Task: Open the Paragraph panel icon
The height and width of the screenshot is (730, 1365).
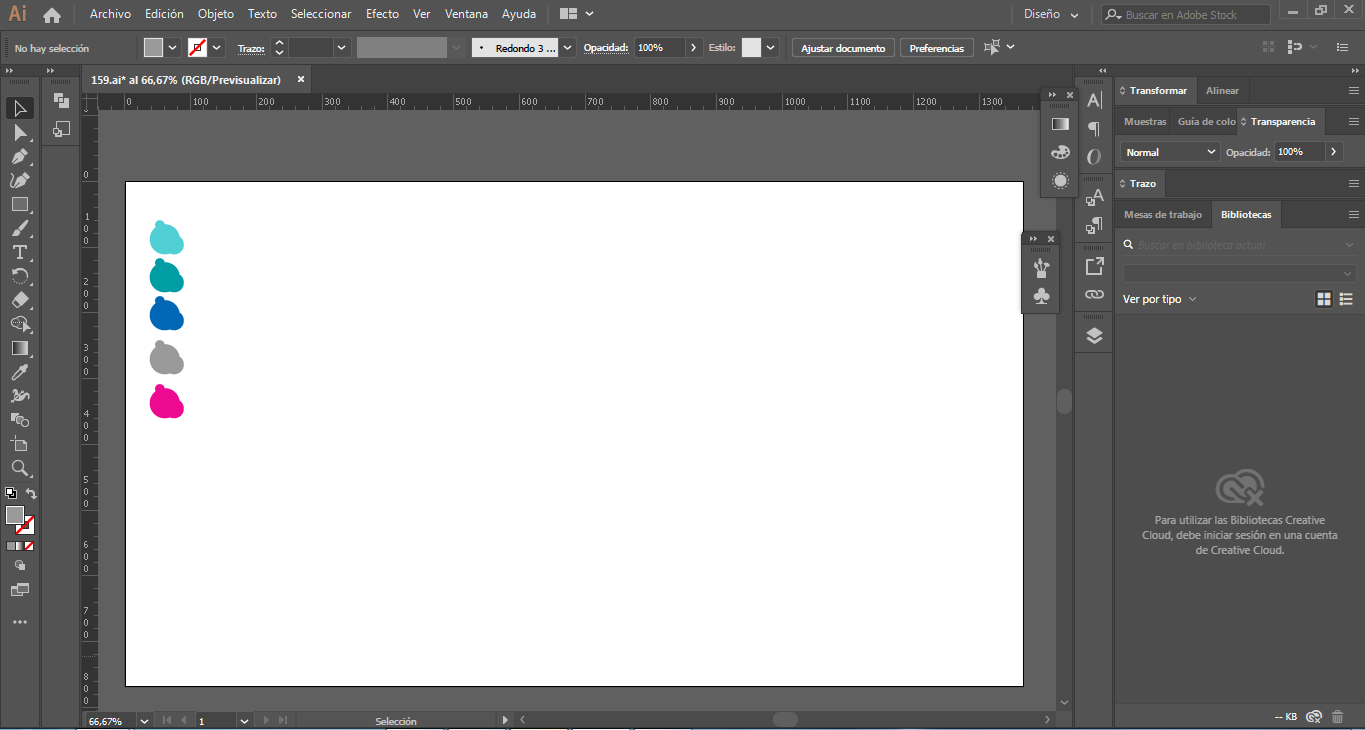Action: (1094, 128)
